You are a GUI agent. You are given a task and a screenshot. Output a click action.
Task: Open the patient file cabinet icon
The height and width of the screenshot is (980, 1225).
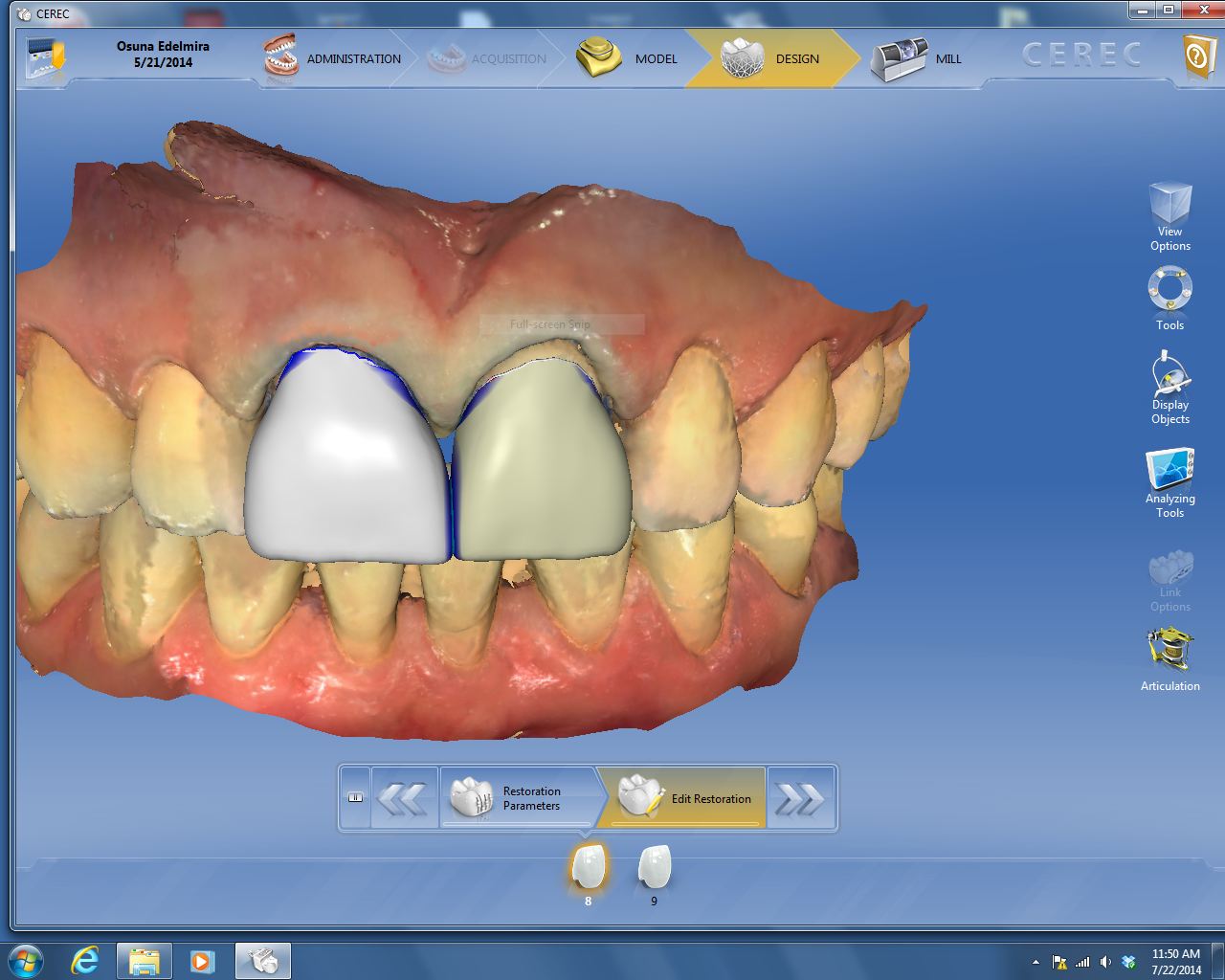pyautogui.click(x=46, y=58)
